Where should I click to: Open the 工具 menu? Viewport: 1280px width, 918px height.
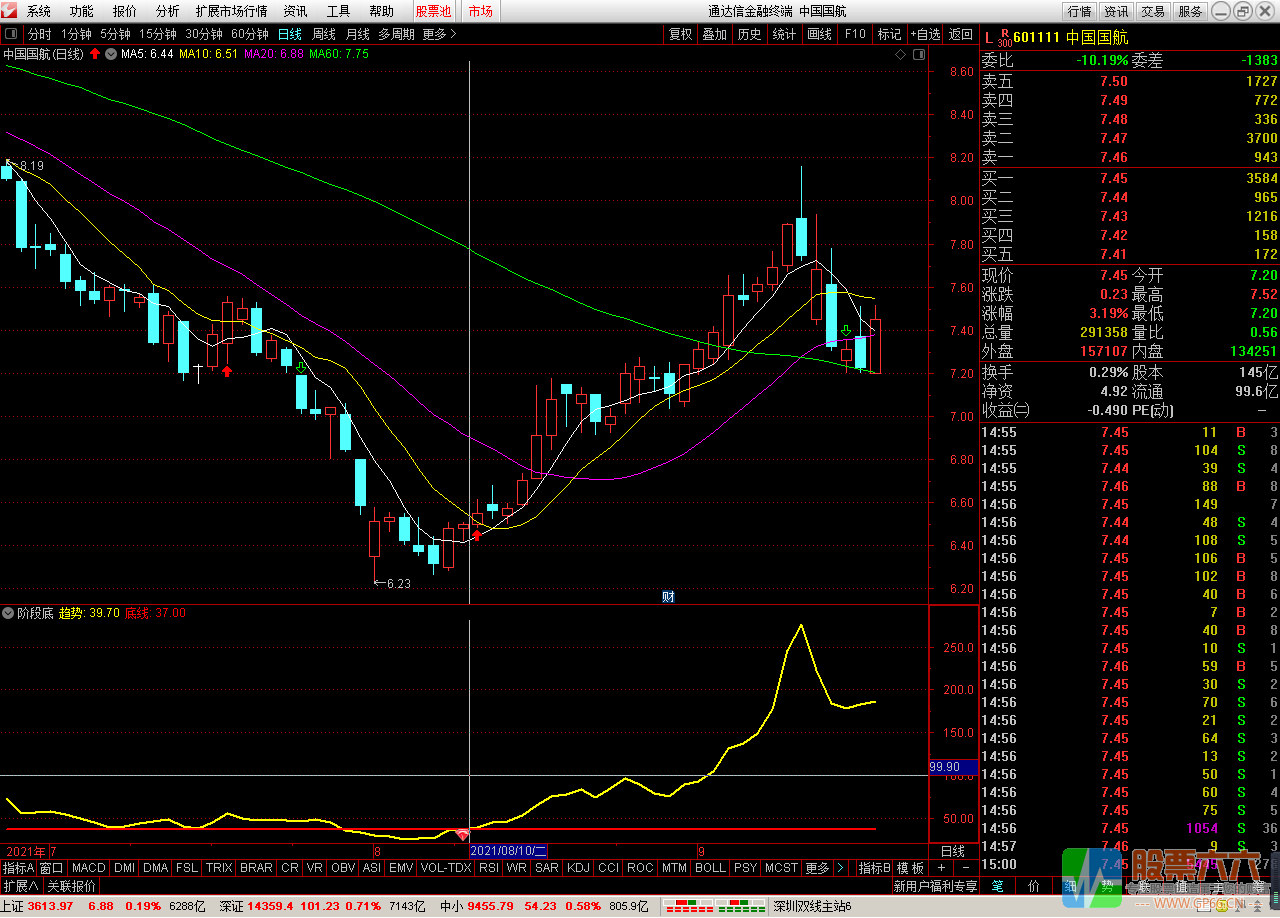(x=339, y=11)
